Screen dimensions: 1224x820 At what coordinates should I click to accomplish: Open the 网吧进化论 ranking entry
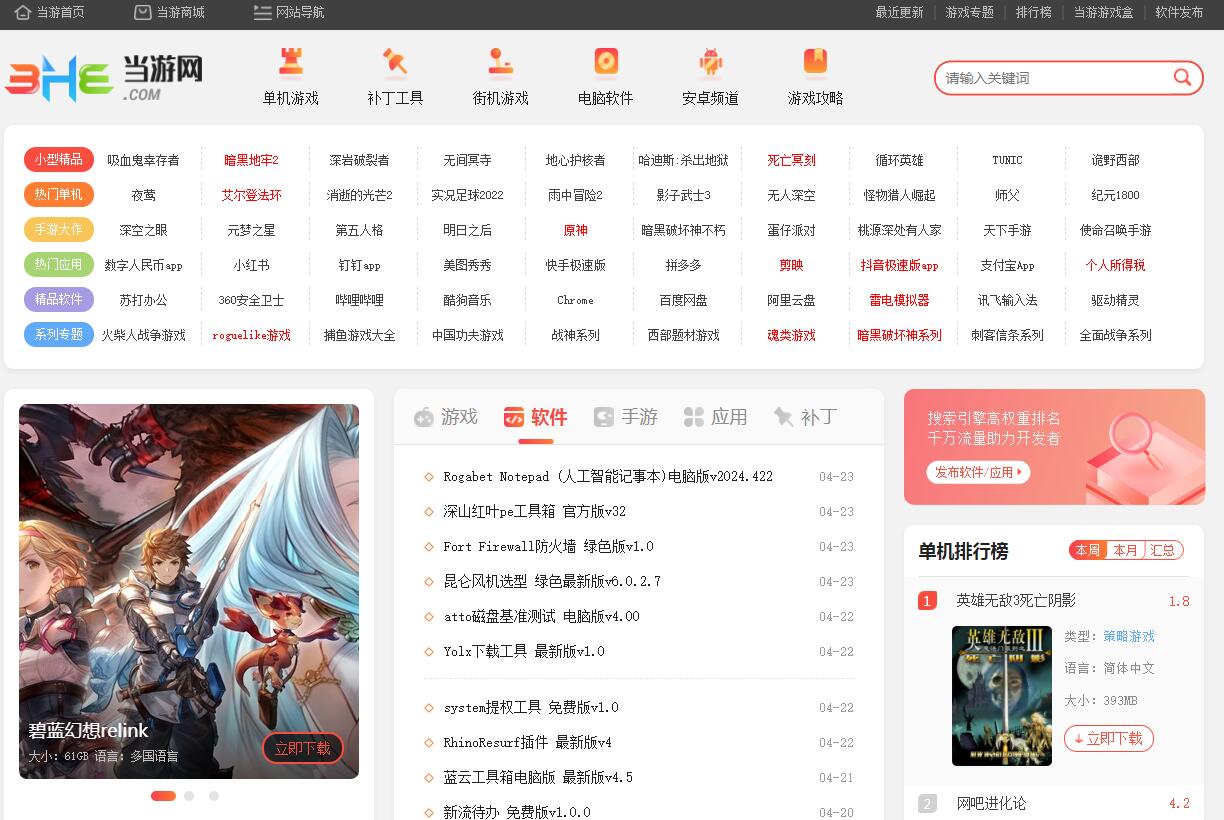pos(991,804)
